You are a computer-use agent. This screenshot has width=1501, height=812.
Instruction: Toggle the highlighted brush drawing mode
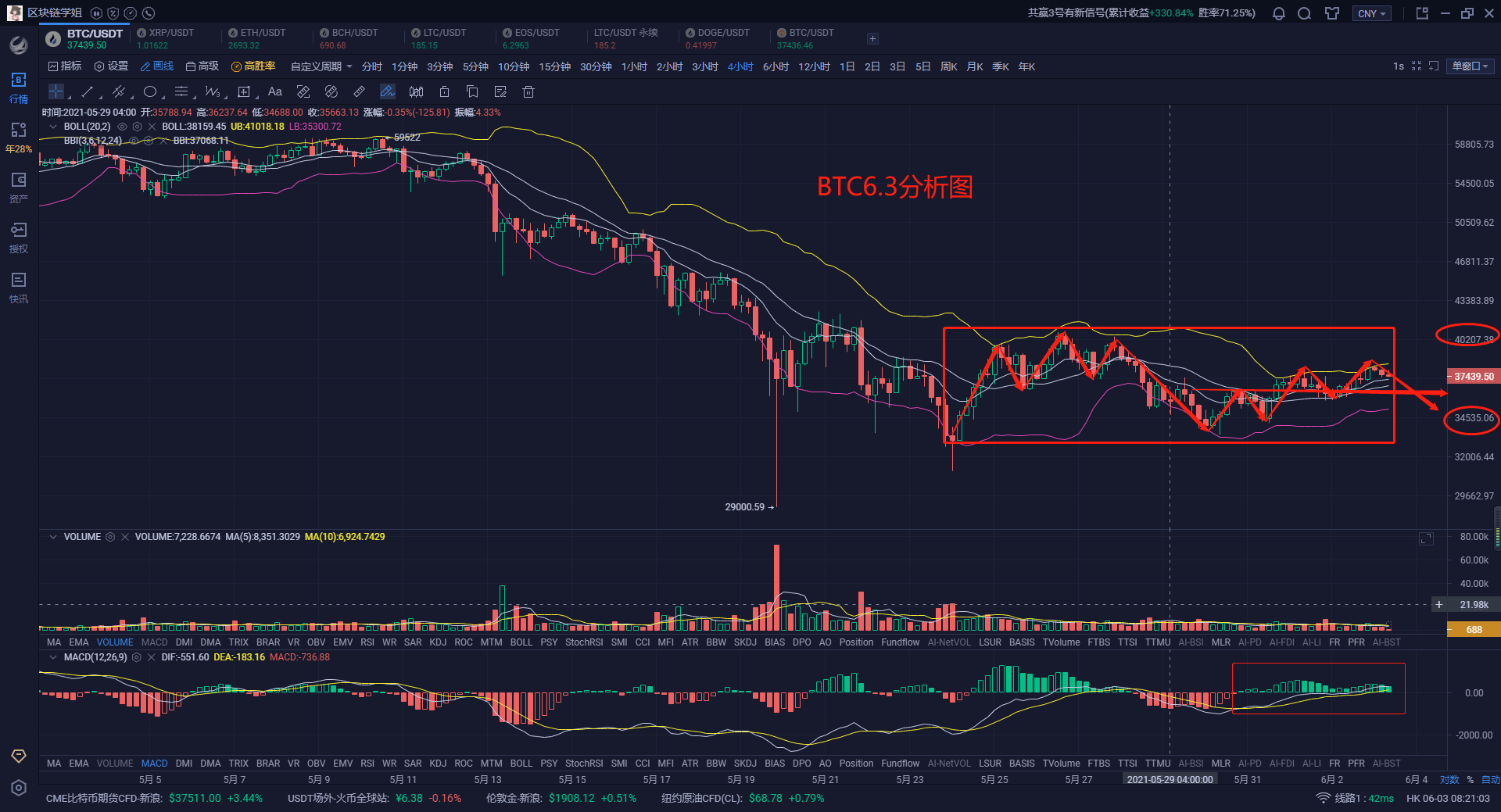pyautogui.click(x=388, y=91)
